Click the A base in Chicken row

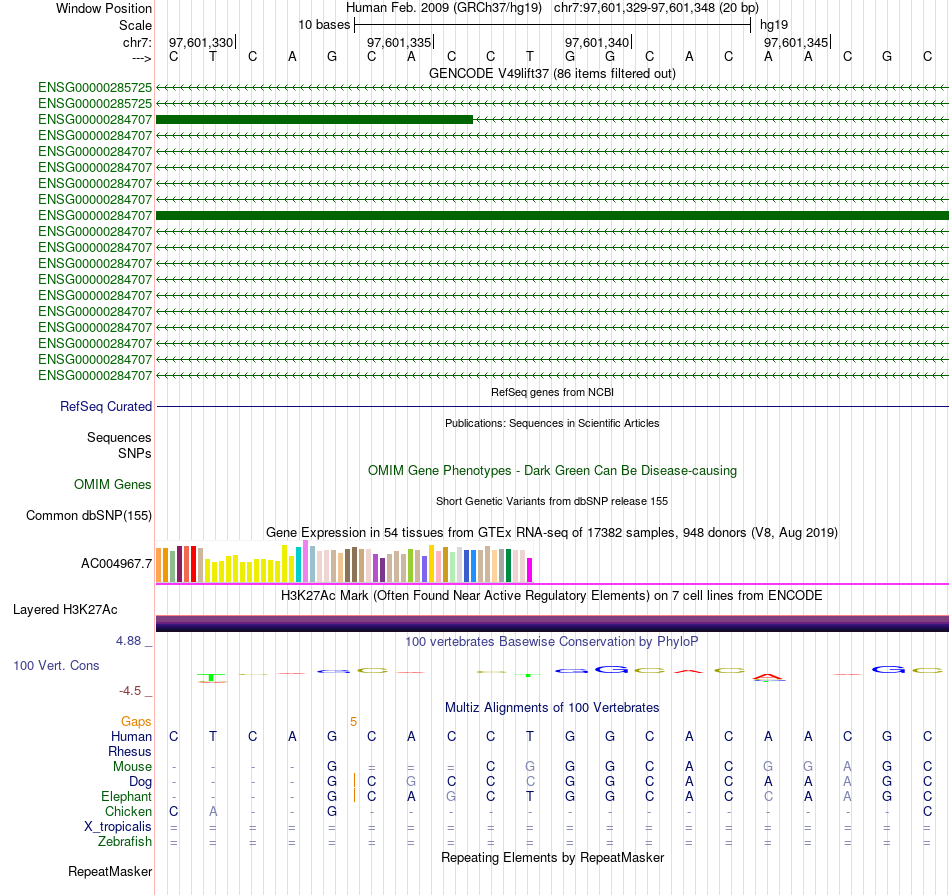[213, 811]
